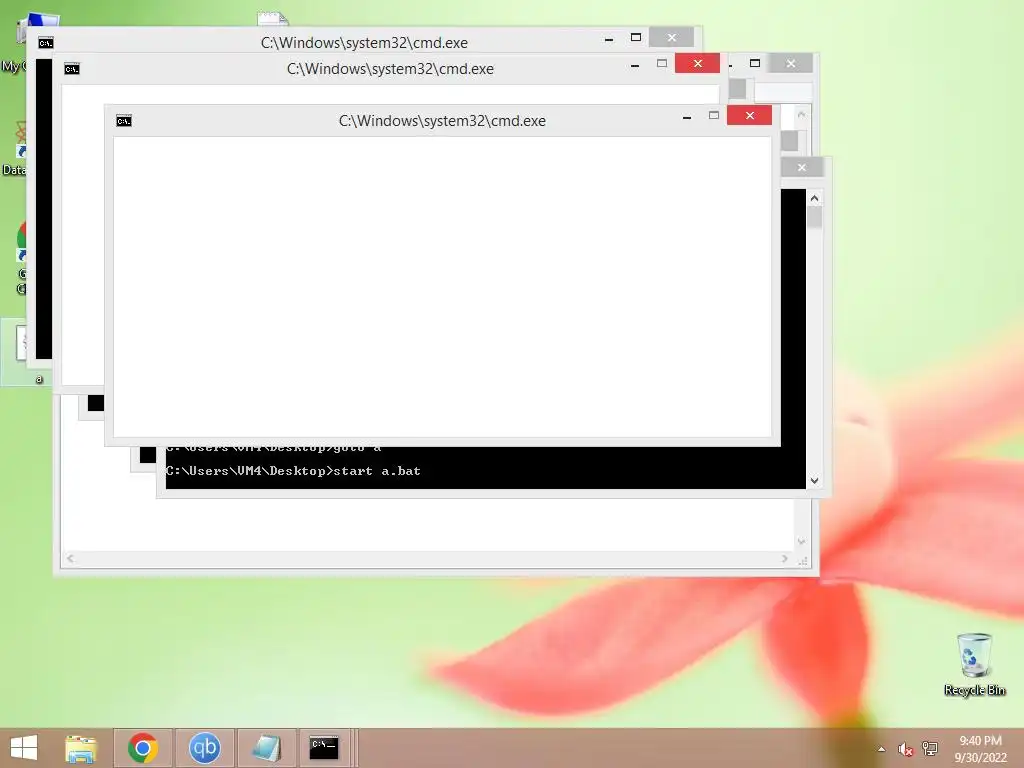This screenshot has height=768, width=1024.
Task: Click the 'start a.bat' command line text
Action: point(377,471)
